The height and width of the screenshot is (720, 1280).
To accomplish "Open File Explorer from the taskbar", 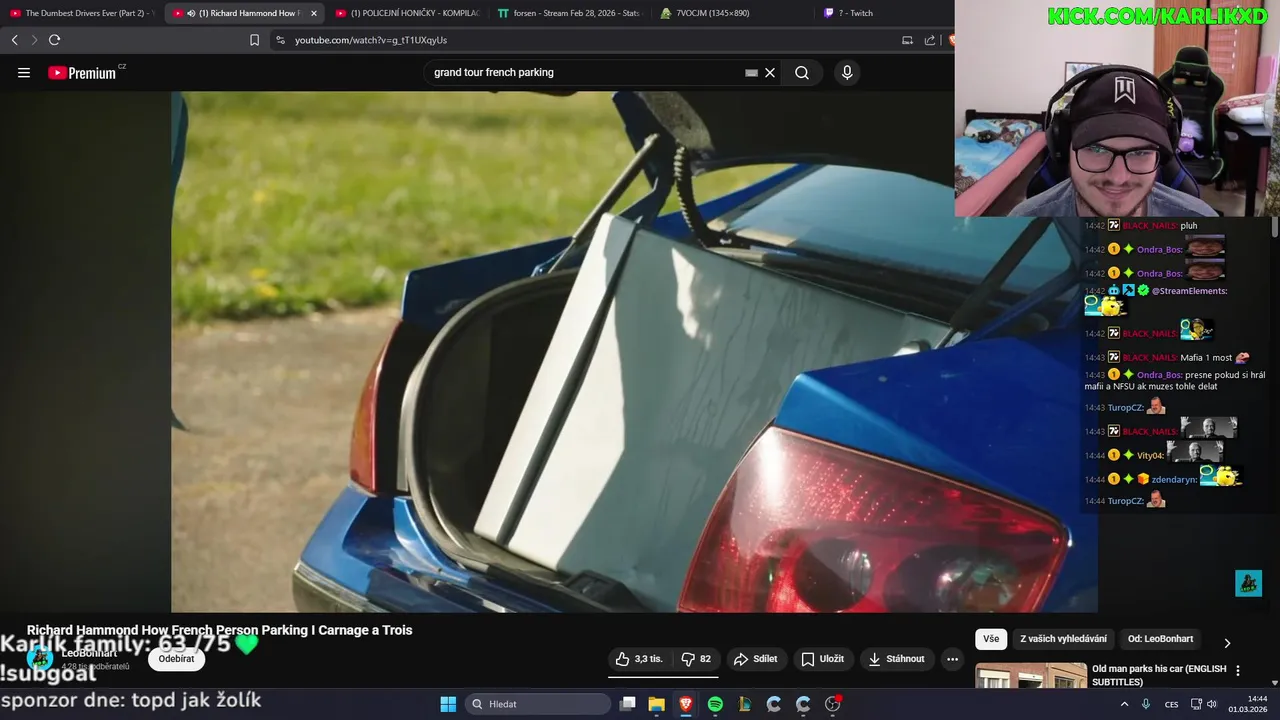I will [656, 704].
